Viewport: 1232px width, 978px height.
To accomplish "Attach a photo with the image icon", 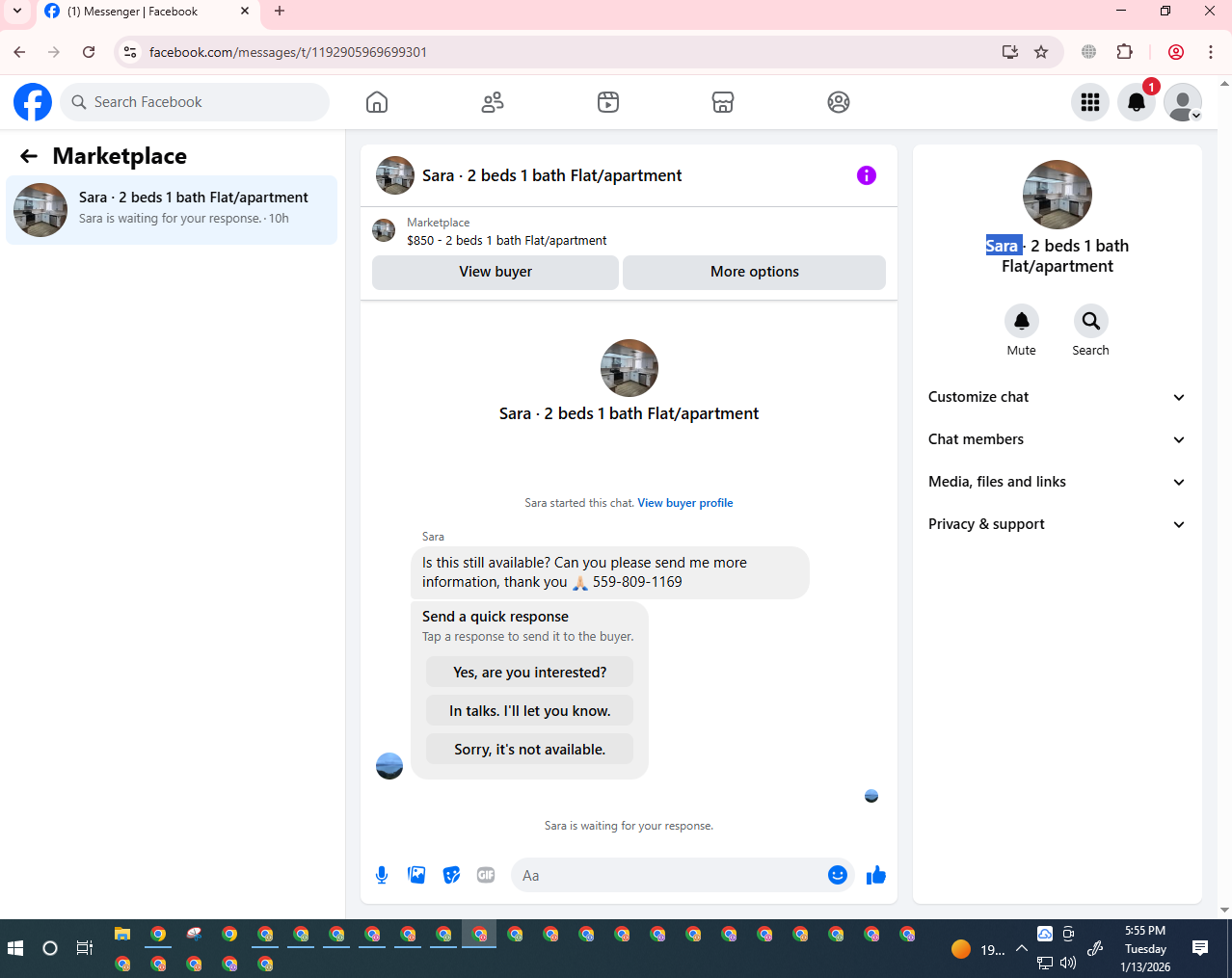I will [x=416, y=875].
